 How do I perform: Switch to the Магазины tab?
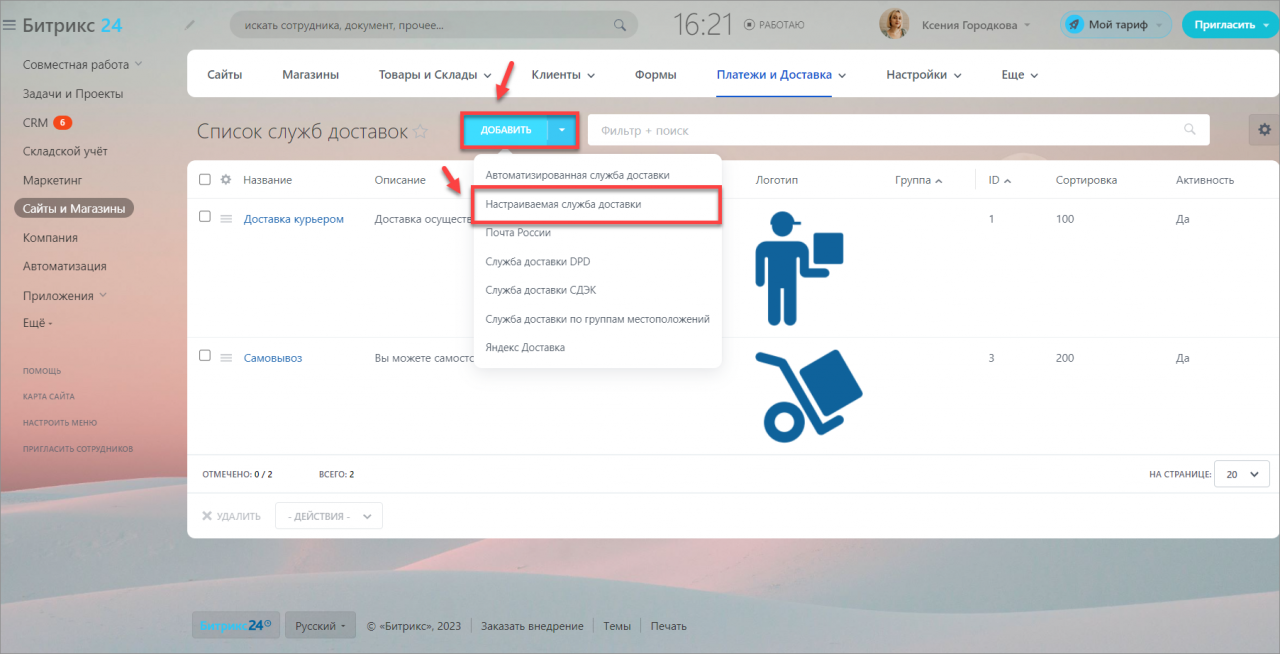coord(310,75)
